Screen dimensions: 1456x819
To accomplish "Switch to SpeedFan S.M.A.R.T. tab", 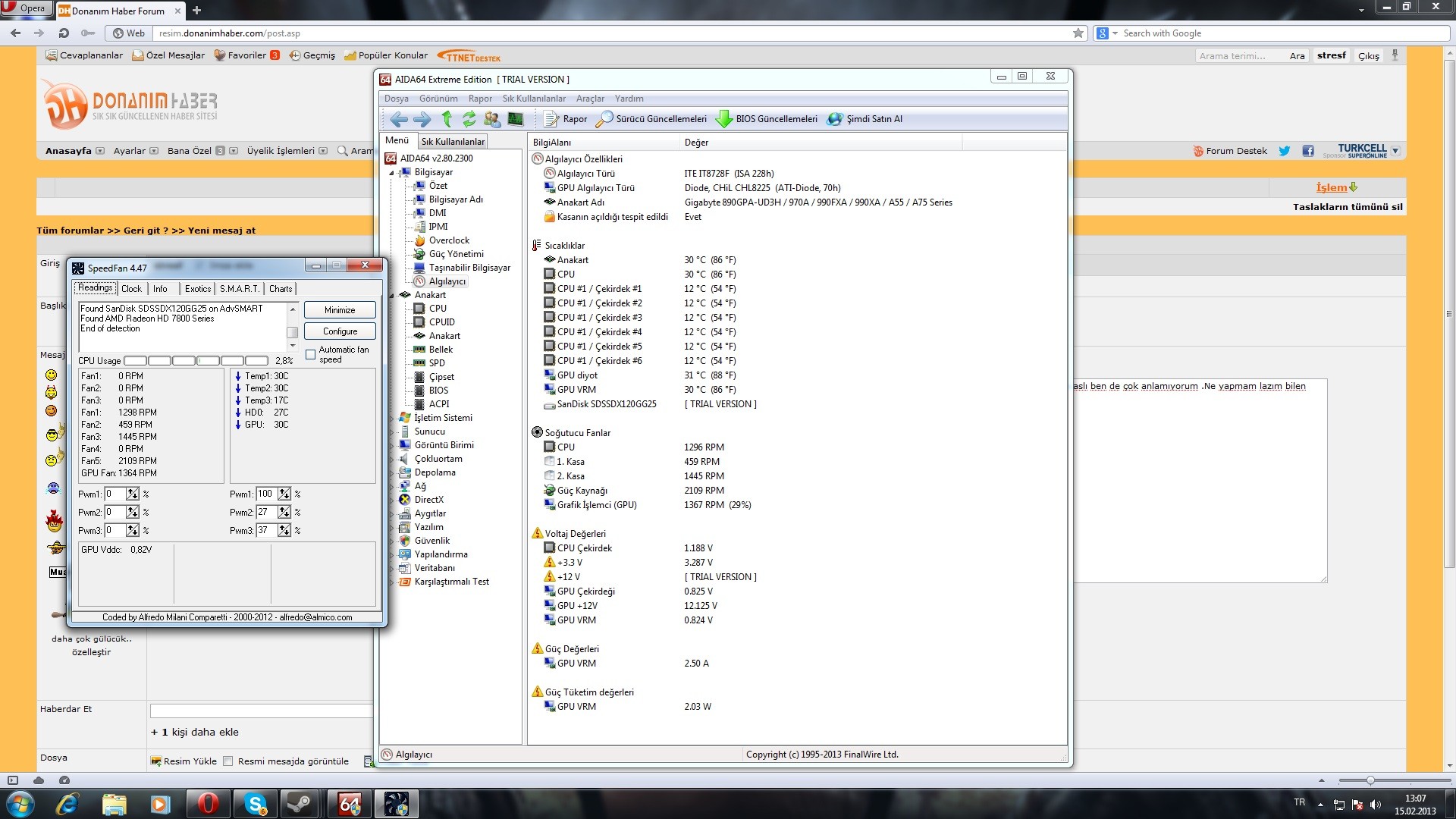I will coord(239,289).
